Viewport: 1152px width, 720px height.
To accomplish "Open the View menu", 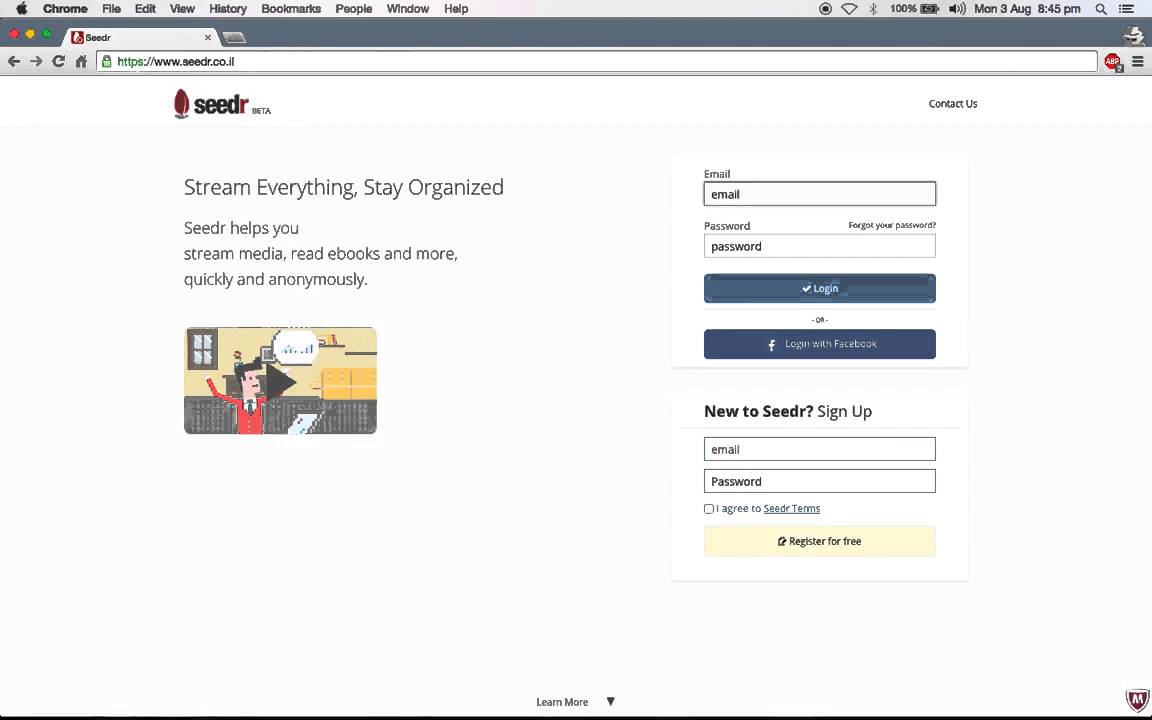I will (182, 9).
